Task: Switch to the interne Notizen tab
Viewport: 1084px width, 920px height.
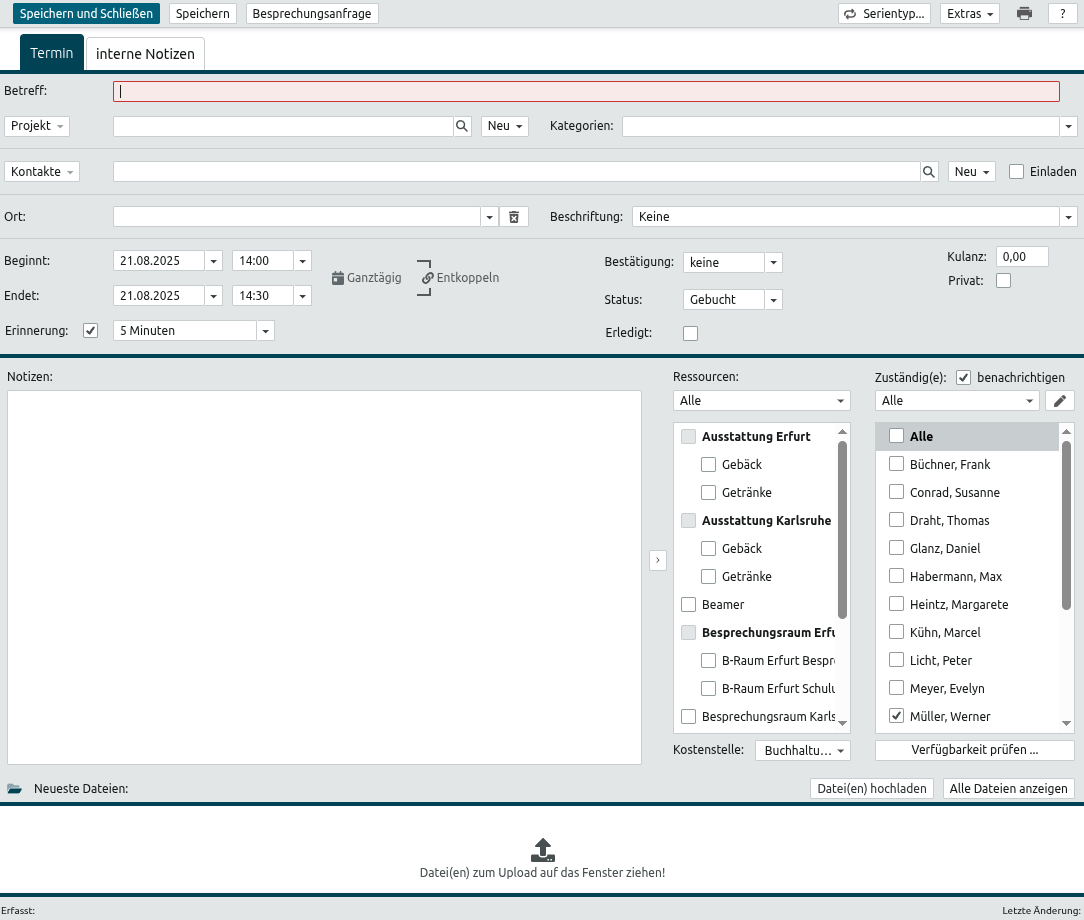Action: point(145,54)
